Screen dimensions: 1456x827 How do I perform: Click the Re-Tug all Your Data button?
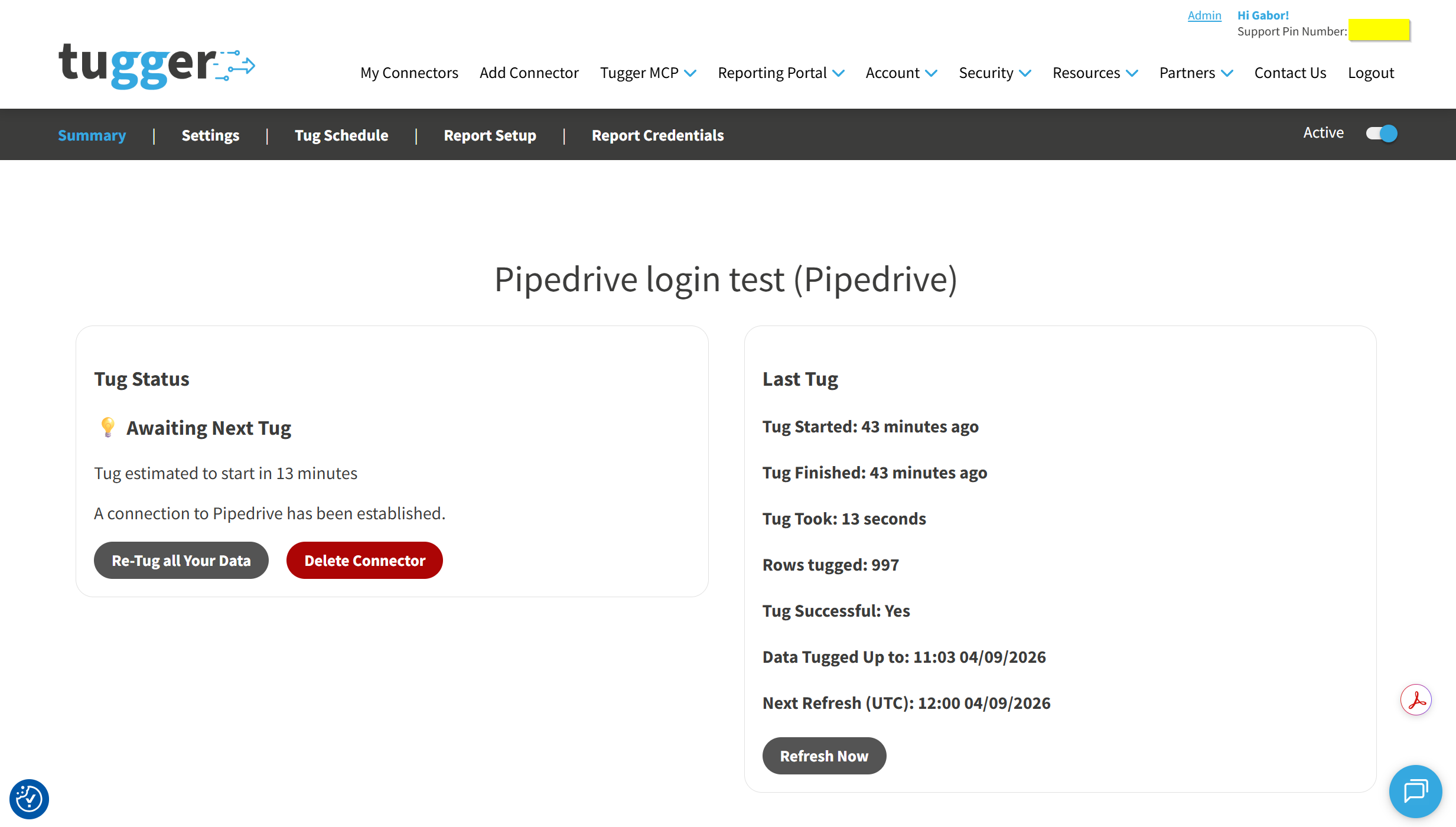tap(181, 560)
